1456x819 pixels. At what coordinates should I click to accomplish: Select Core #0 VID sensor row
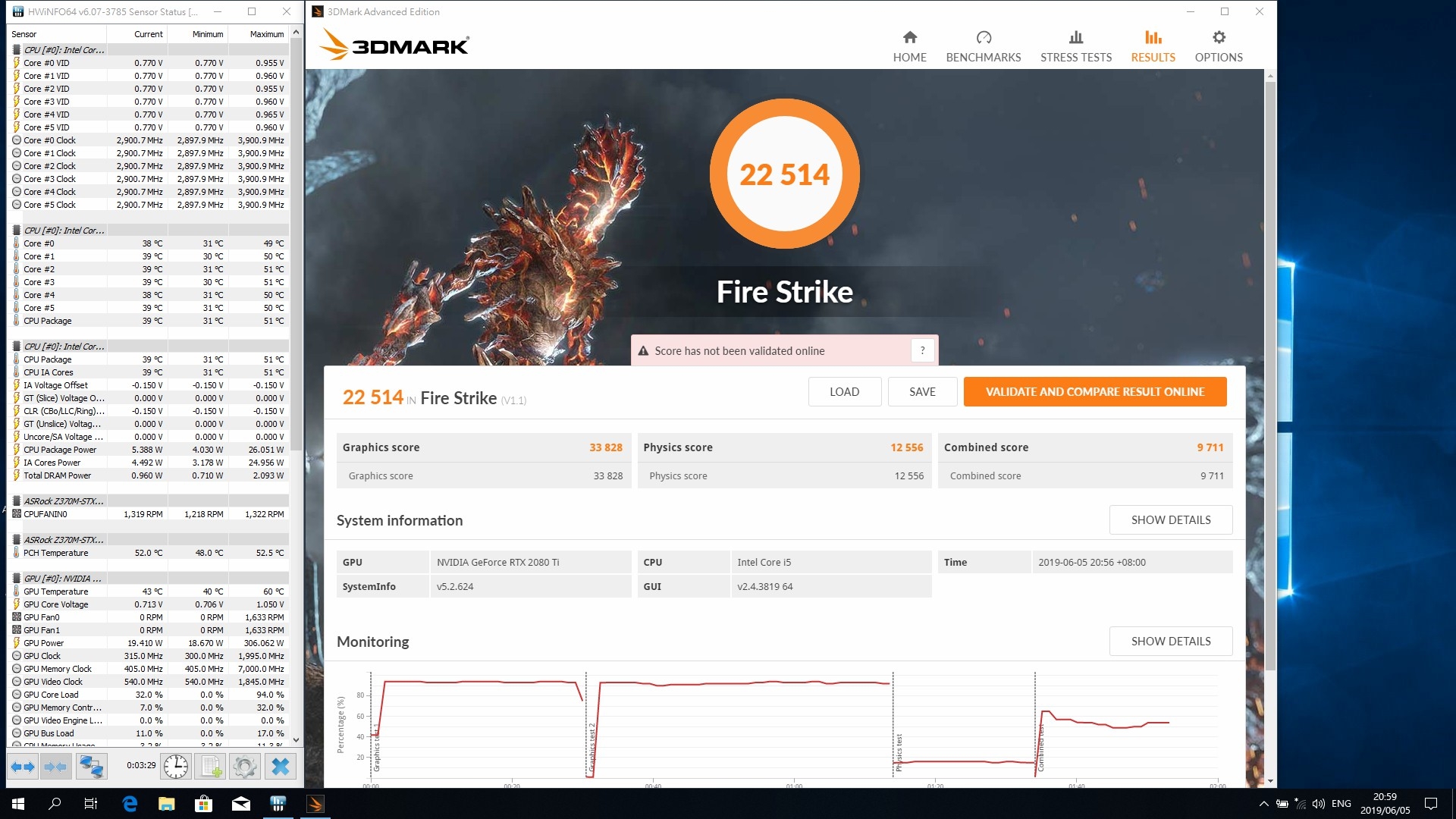pyautogui.click(x=149, y=63)
